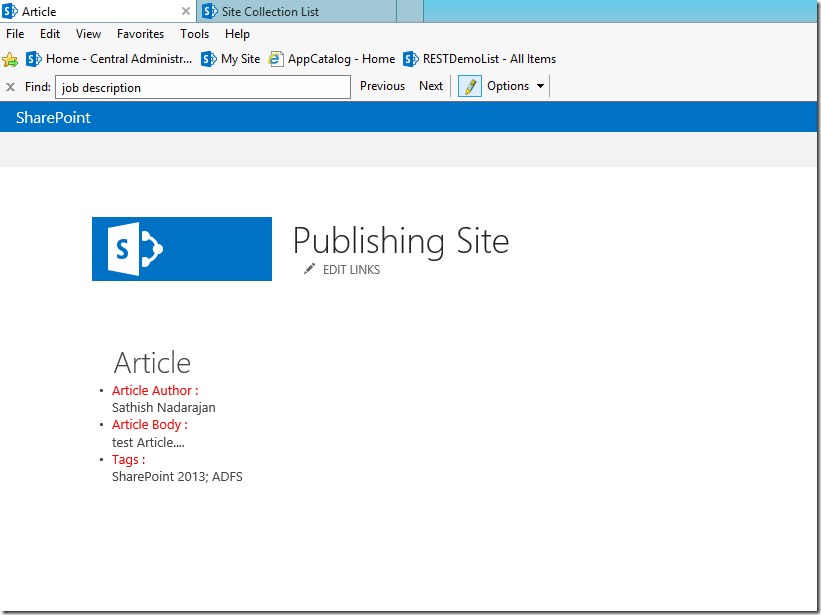
Task: Open the Favorites menu
Action: 140,34
